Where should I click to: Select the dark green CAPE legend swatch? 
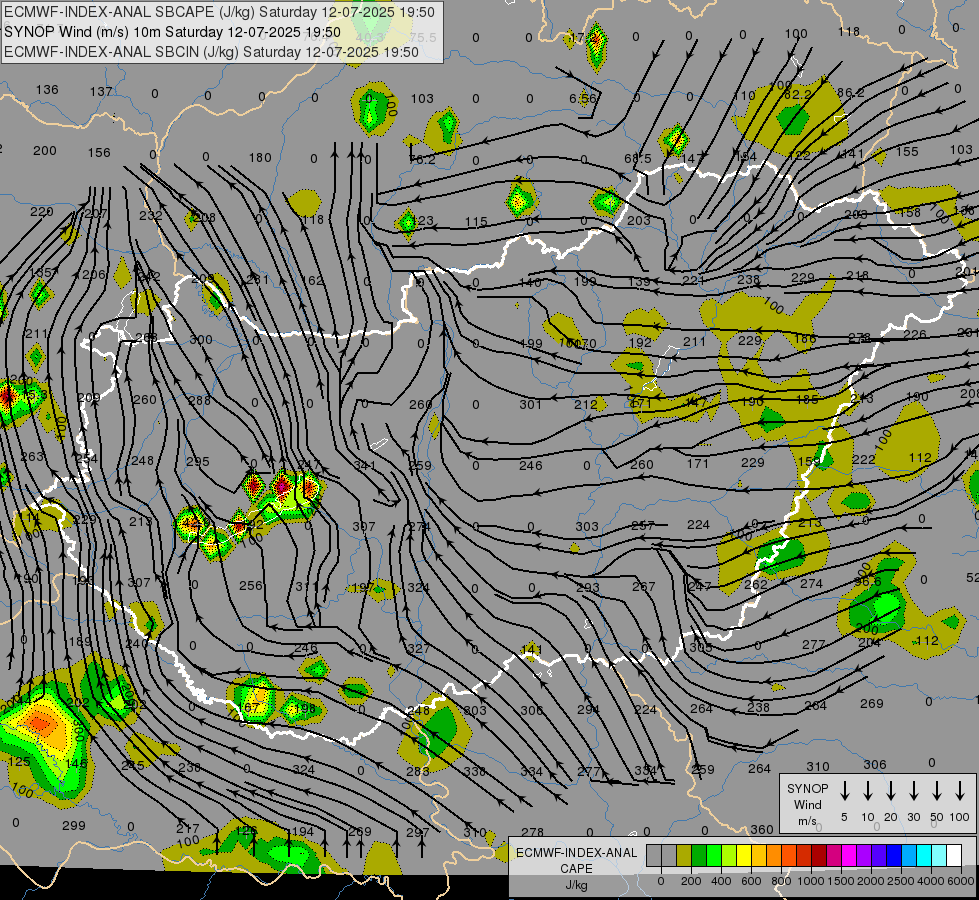699,856
